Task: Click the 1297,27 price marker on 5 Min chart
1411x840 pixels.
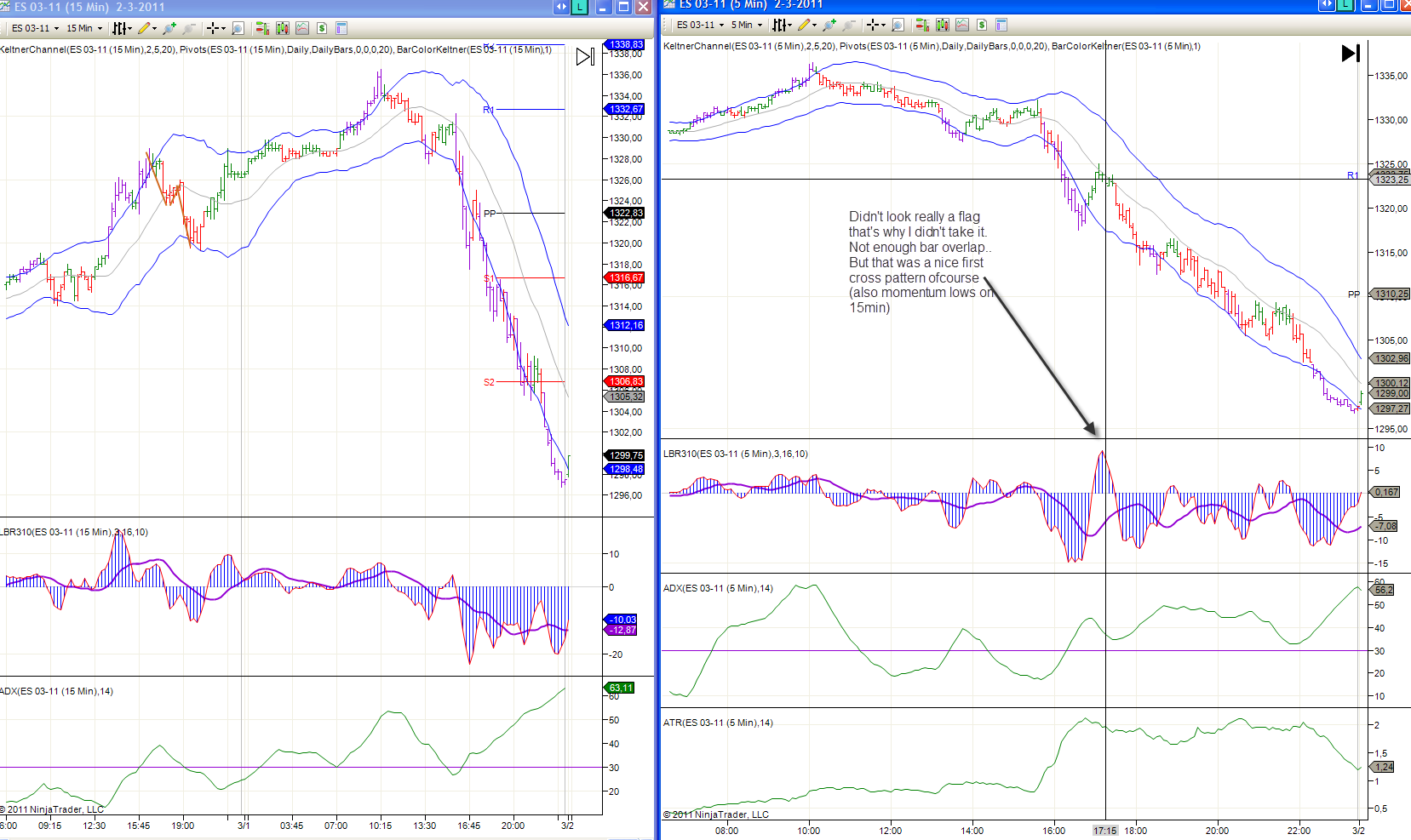Action: tap(1390, 409)
